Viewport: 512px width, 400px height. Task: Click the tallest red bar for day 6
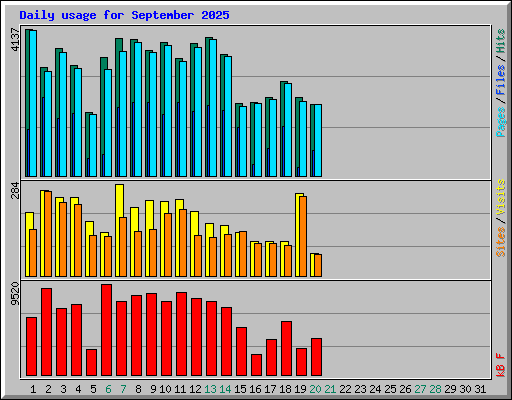pos(107,330)
